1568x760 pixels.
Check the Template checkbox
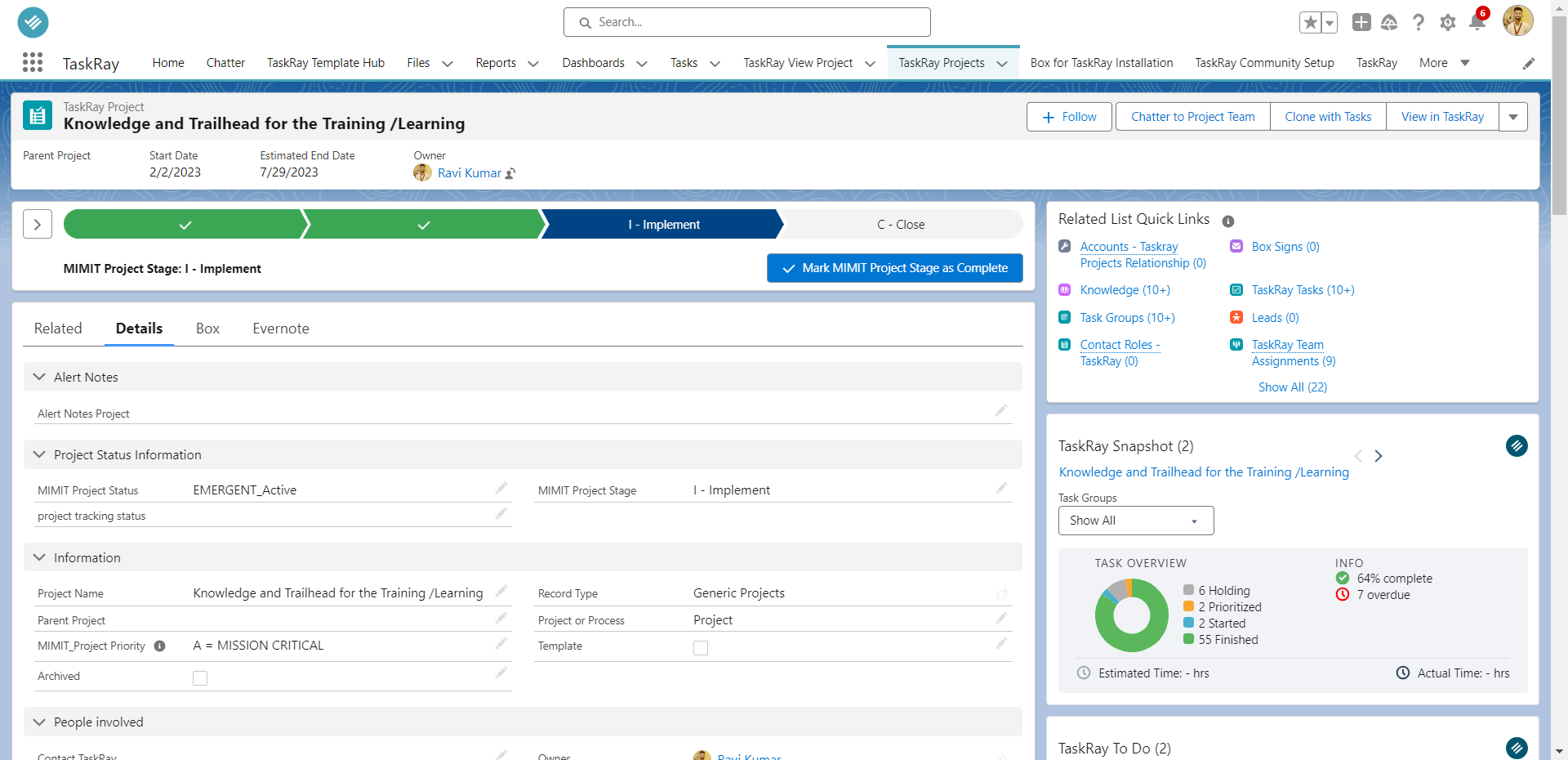coord(701,647)
